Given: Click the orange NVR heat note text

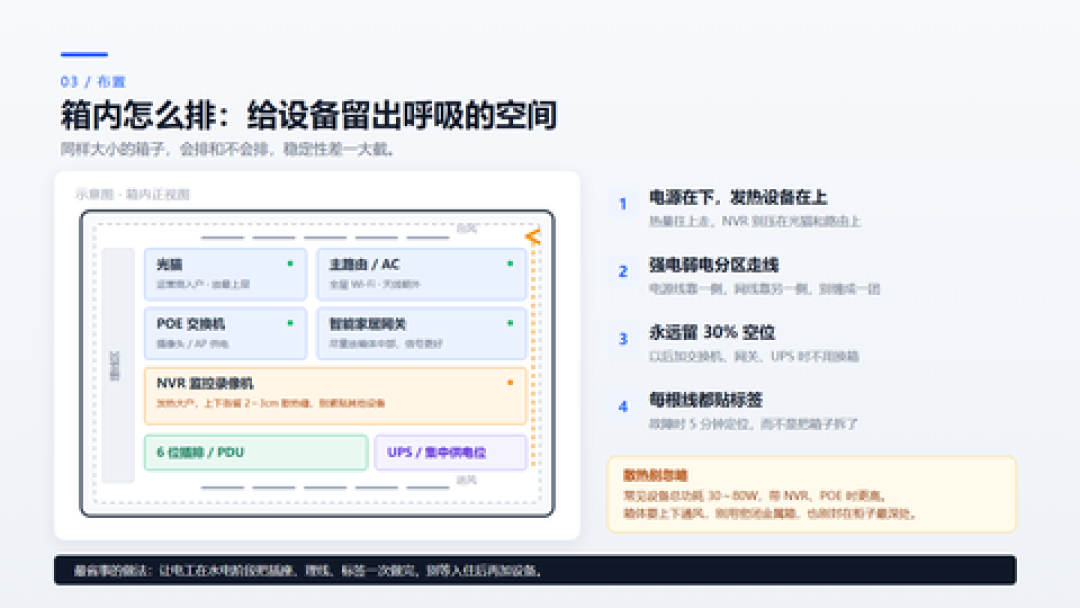Looking at the screenshot, I should (x=271, y=403).
